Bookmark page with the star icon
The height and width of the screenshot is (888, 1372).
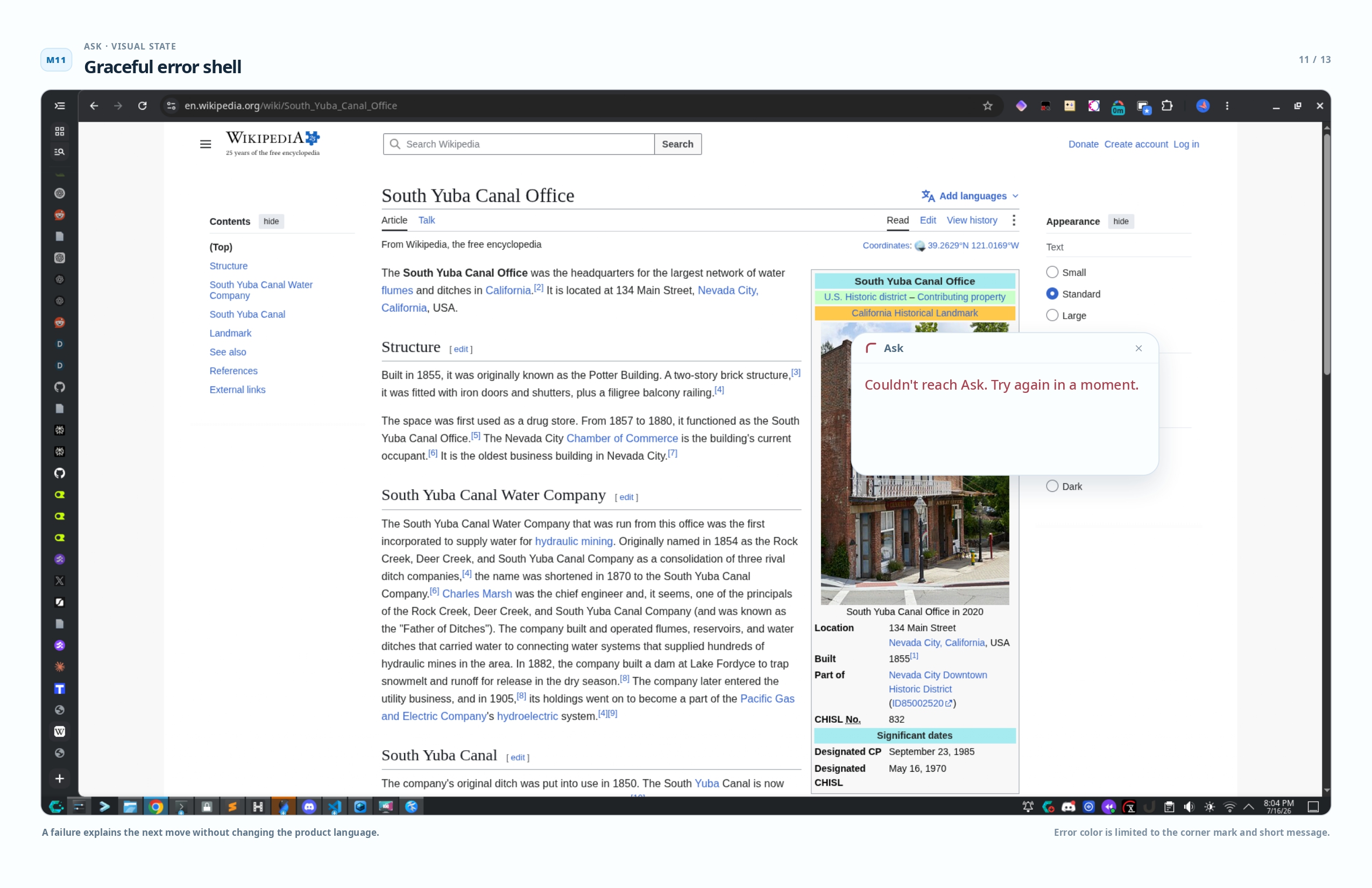pos(987,105)
